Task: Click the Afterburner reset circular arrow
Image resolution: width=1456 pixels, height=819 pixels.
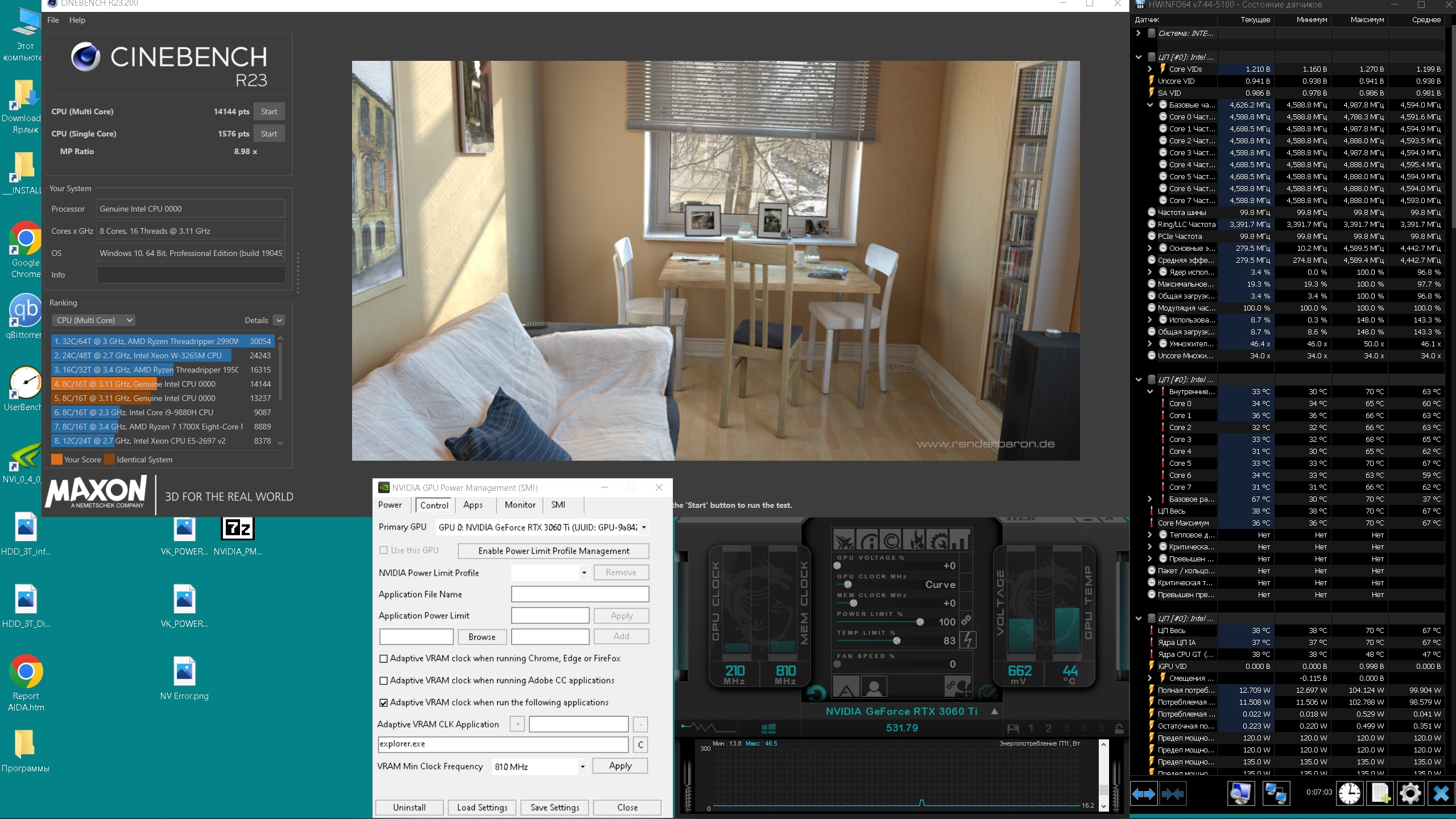Action: (816, 692)
